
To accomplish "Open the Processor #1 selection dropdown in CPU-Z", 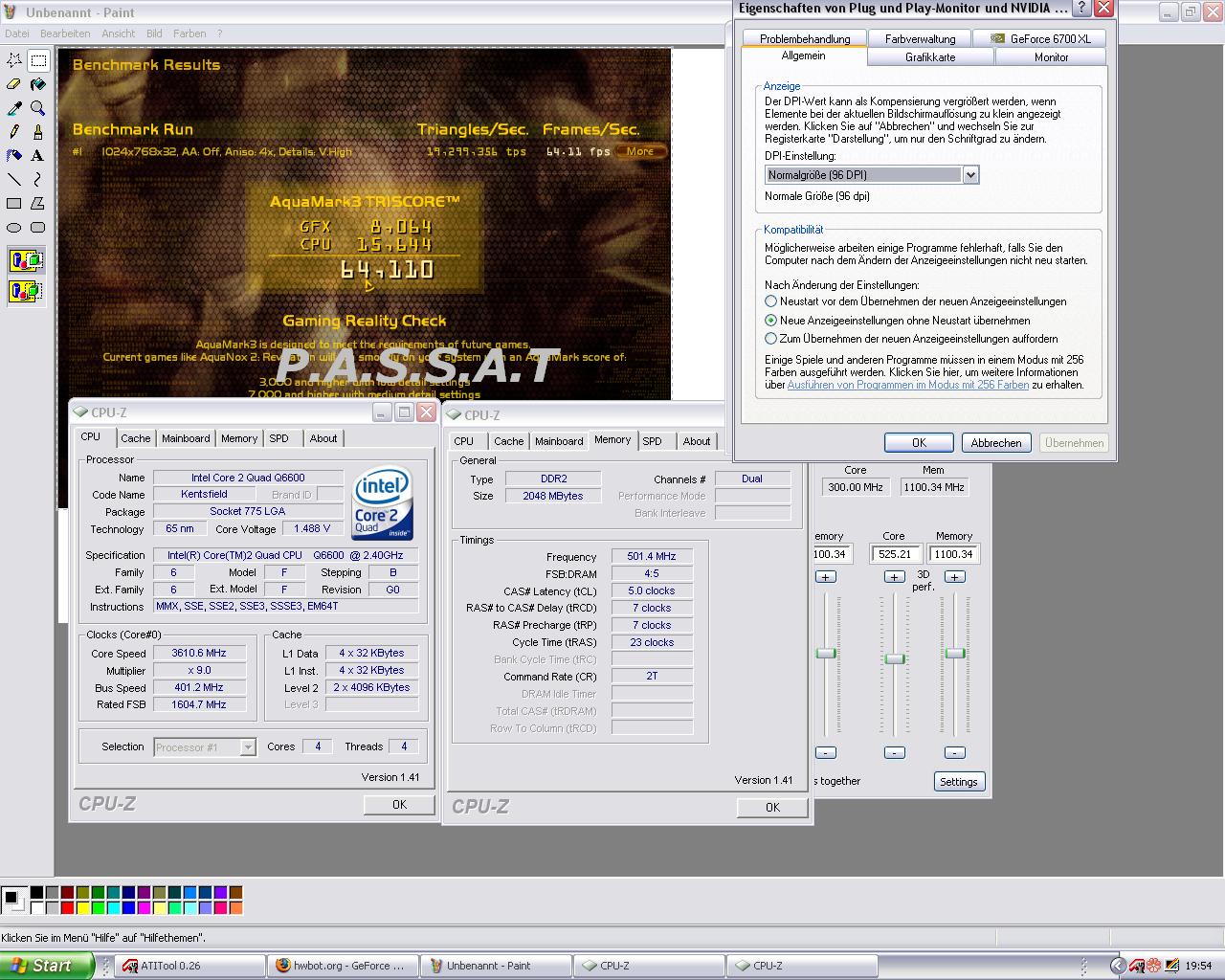I will click(248, 747).
